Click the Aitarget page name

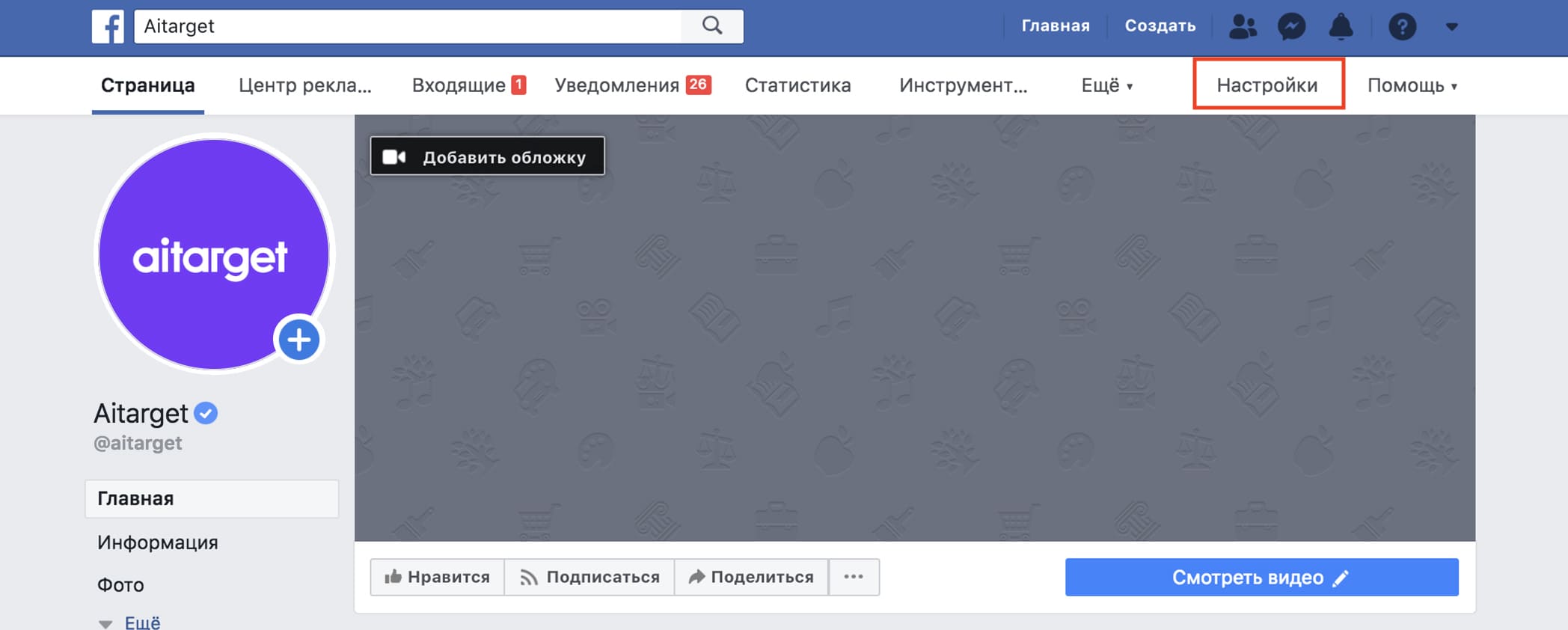coord(141,413)
